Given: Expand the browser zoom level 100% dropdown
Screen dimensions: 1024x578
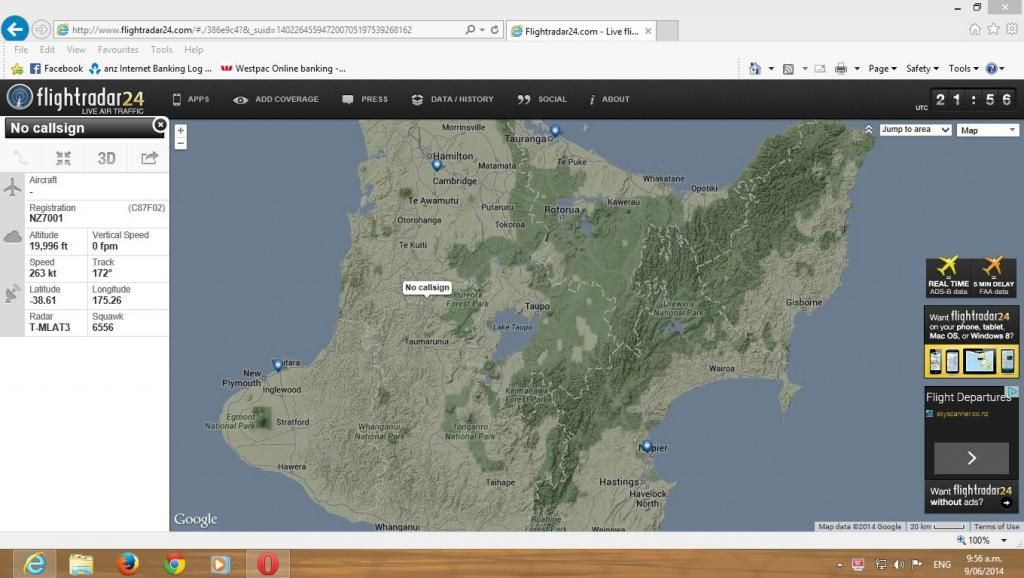Looking at the screenshot, I should pyautogui.click(x=1005, y=540).
